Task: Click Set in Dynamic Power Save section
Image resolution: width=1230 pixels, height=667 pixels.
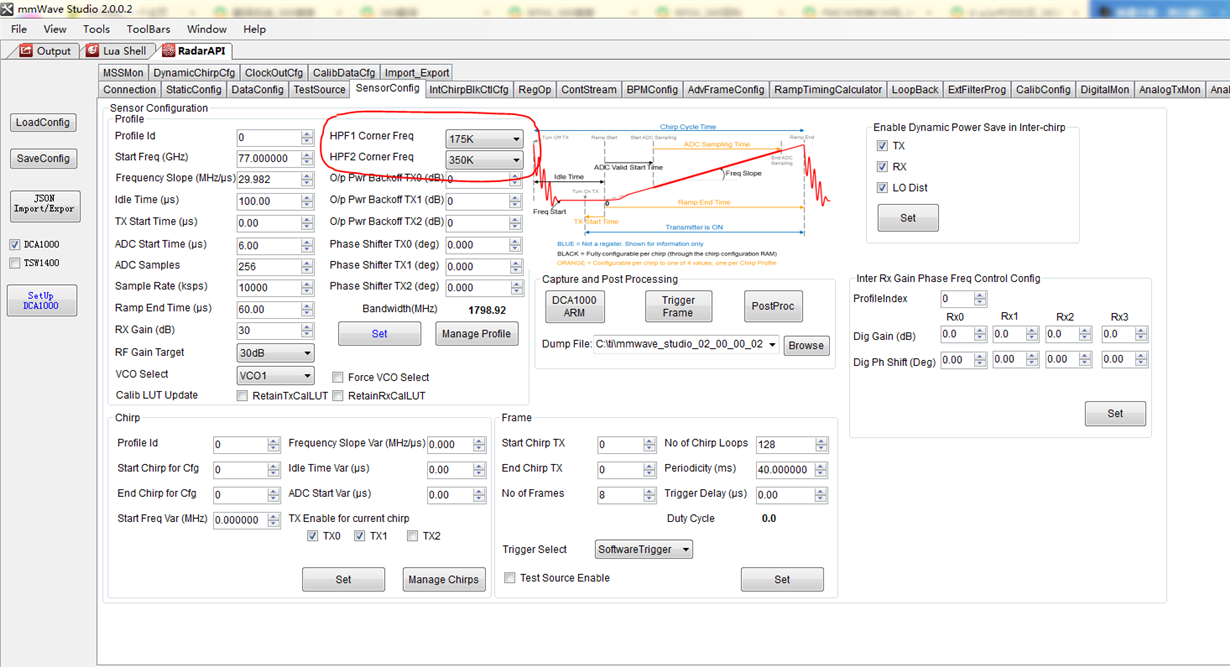Action: point(908,217)
